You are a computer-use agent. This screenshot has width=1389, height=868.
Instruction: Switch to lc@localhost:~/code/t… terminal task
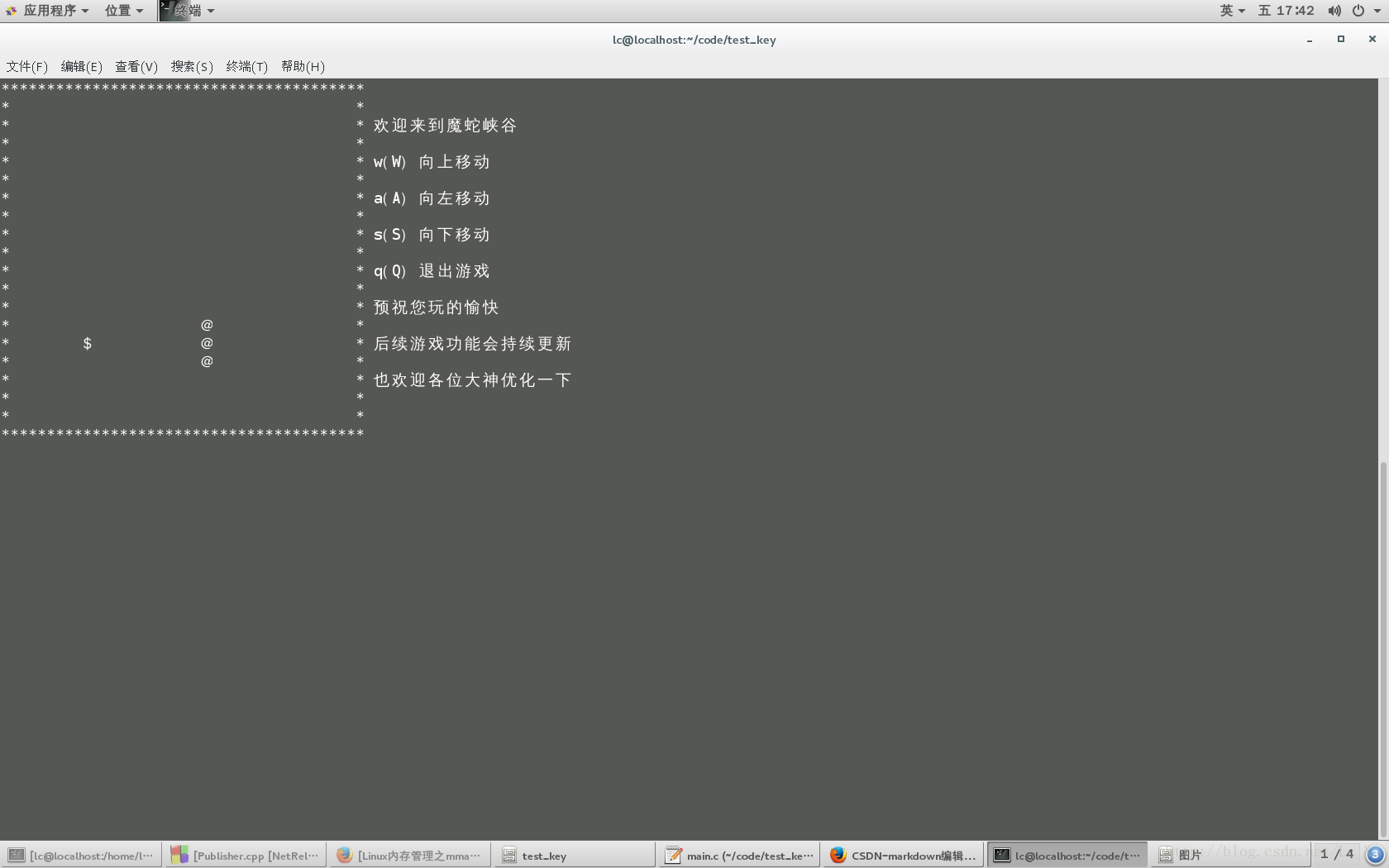[1067, 856]
